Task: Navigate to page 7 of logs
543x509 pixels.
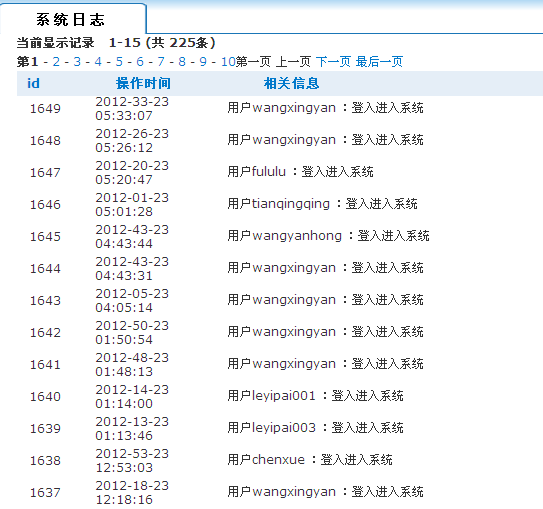Action: pyautogui.click(x=161, y=62)
